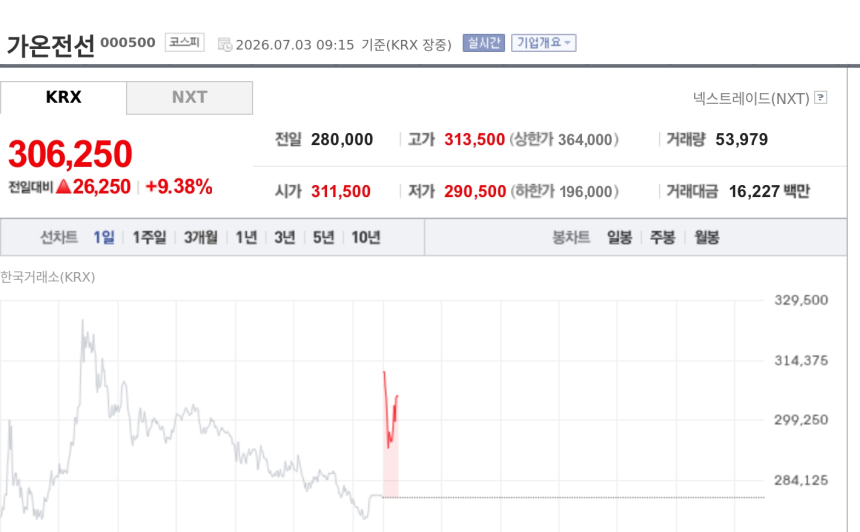The width and height of the screenshot is (860, 532).
Task: Click the 넥스트레이드(NXT) link text
Action: point(751,99)
